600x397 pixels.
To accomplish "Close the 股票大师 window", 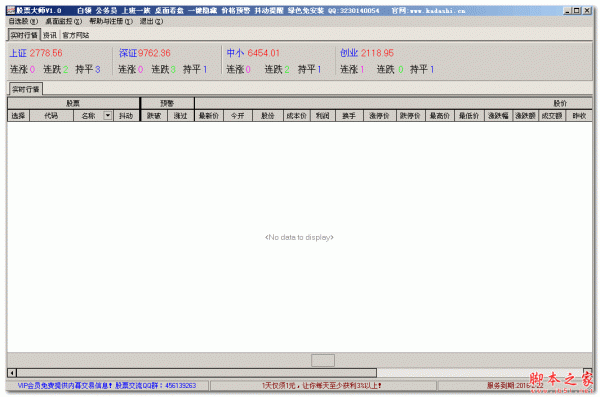I will click(x=587, y=11).
